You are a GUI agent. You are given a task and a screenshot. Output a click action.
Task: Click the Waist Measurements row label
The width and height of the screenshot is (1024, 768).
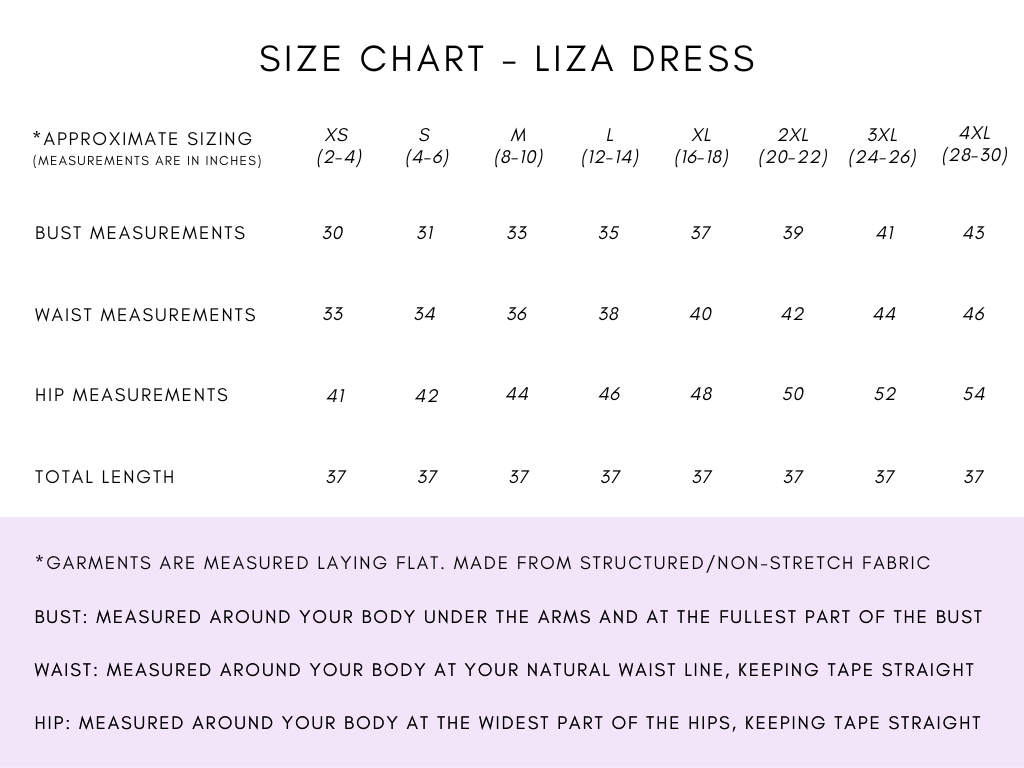pyautogui.click(x=145, y=315)
